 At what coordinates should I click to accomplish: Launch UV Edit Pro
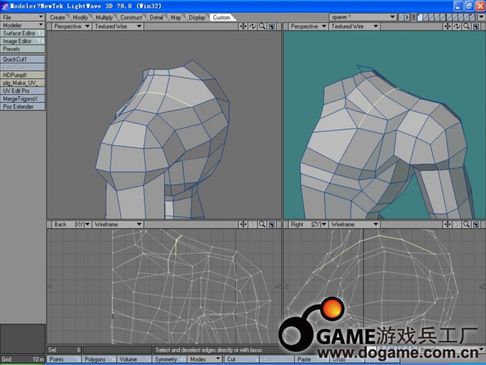(x=23, y=91)
